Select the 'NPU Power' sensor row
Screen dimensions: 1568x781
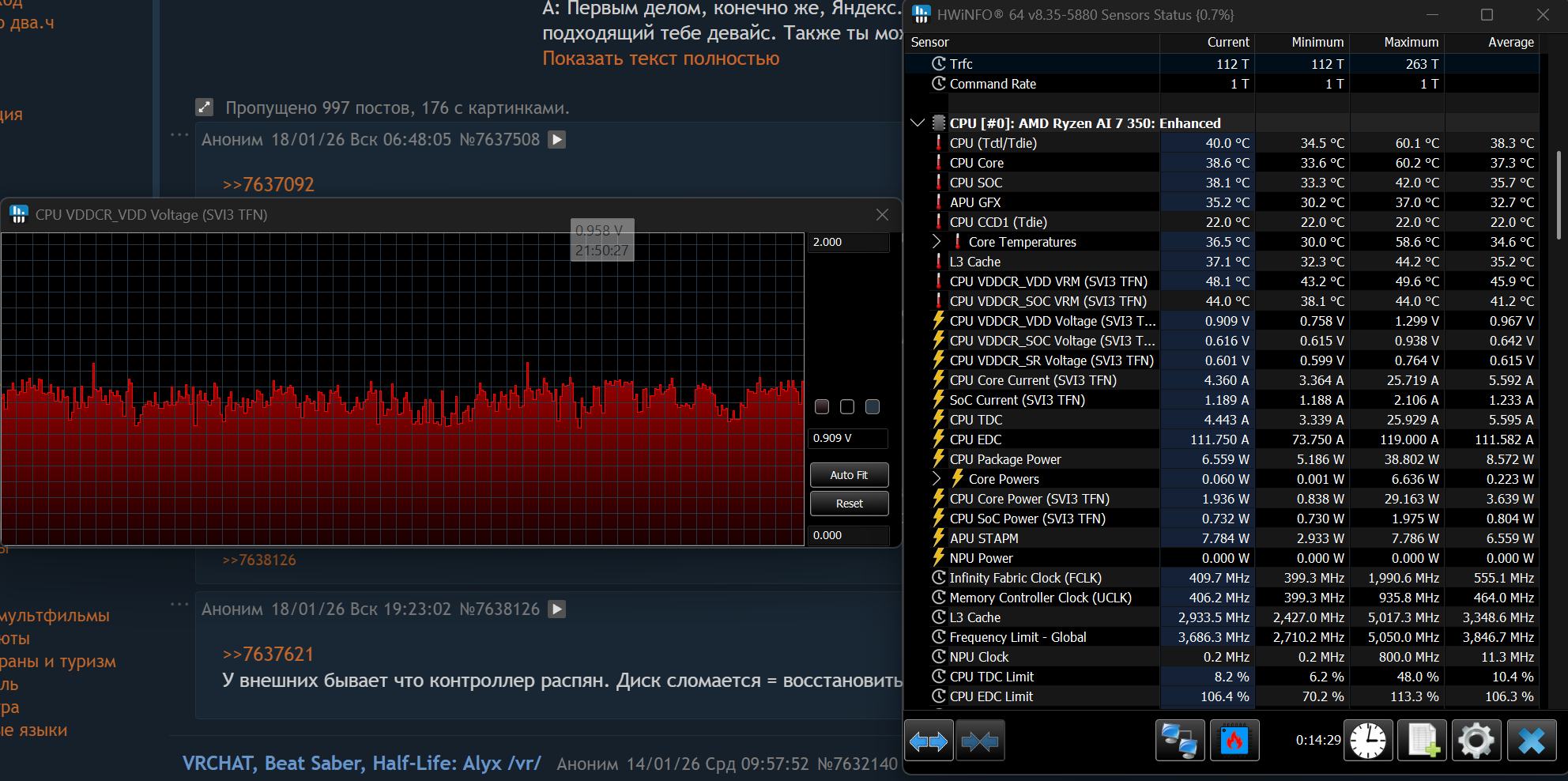[x=1223, y=558]
